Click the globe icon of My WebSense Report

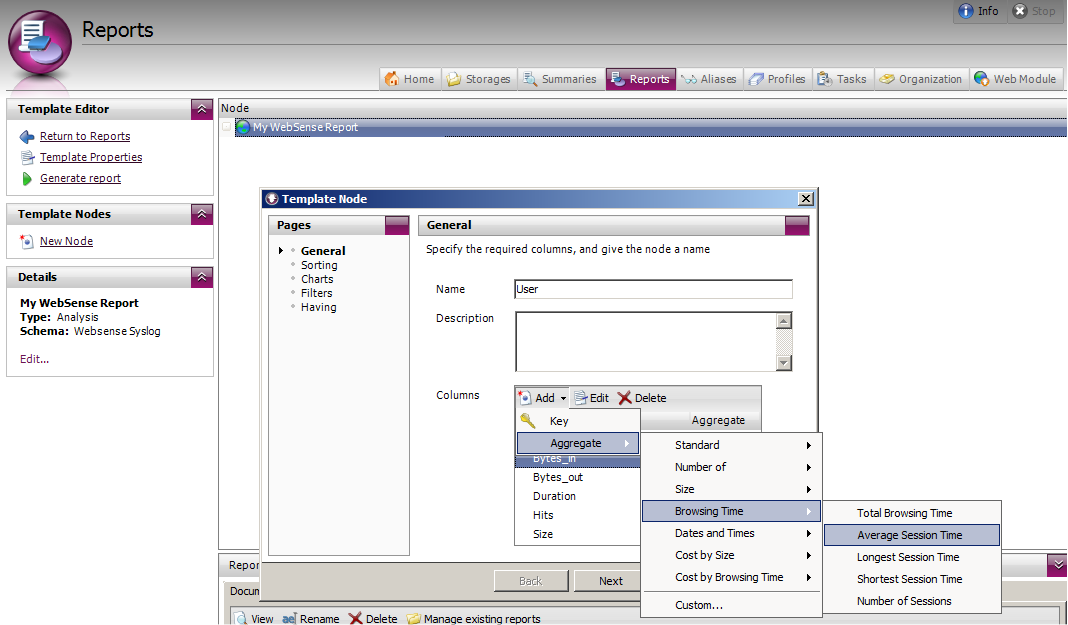click(x=242, y=127)
